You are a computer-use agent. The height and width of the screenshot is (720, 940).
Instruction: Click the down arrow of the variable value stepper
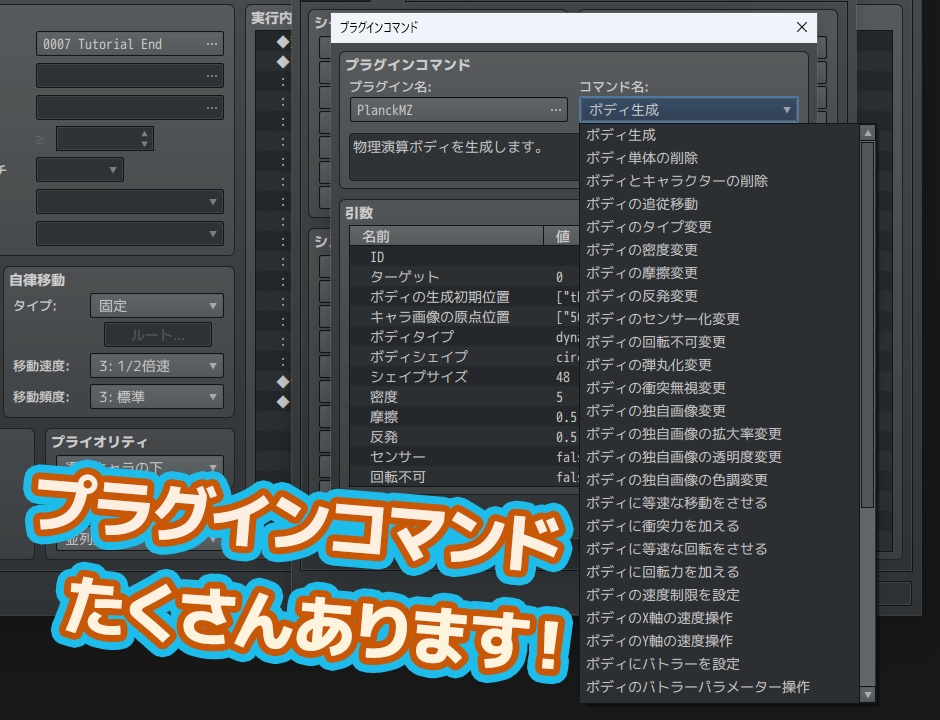(x=147, y=143)
